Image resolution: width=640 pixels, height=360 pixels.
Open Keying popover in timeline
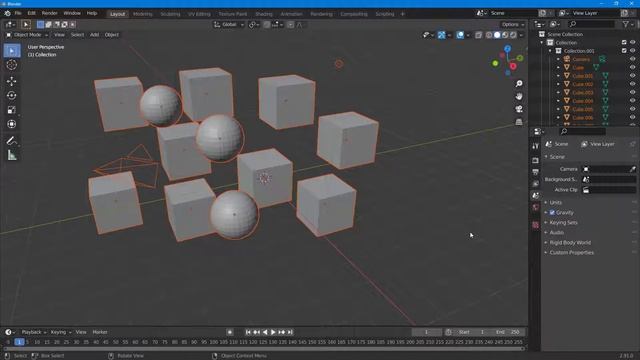[x=60, y=332]
